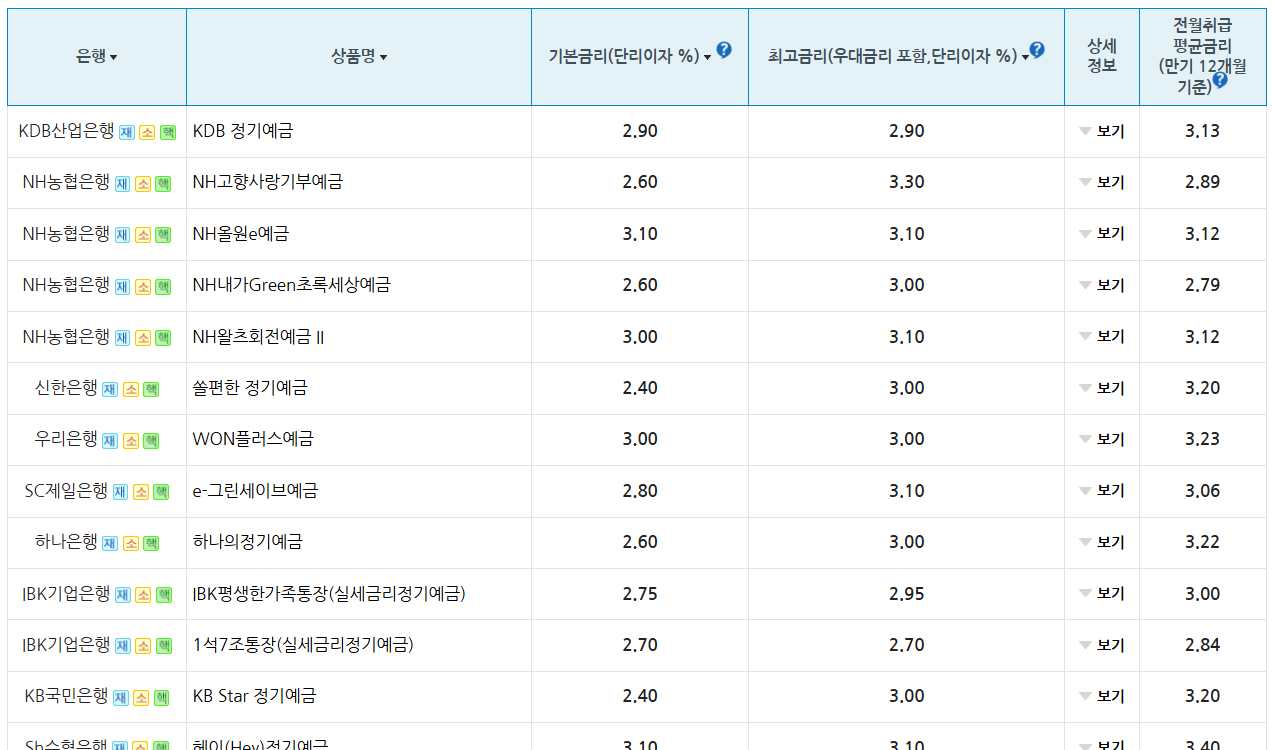Sort by 기본금리(단리이자 %) column
Image resolution: width=1273 pixels, height=750 pixels.
point(630,57)
